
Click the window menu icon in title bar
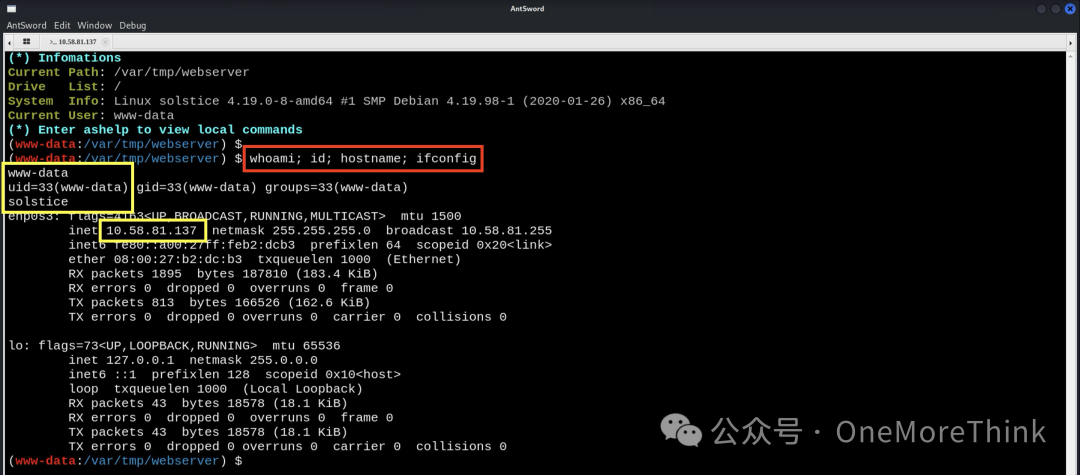pos(12,9)
